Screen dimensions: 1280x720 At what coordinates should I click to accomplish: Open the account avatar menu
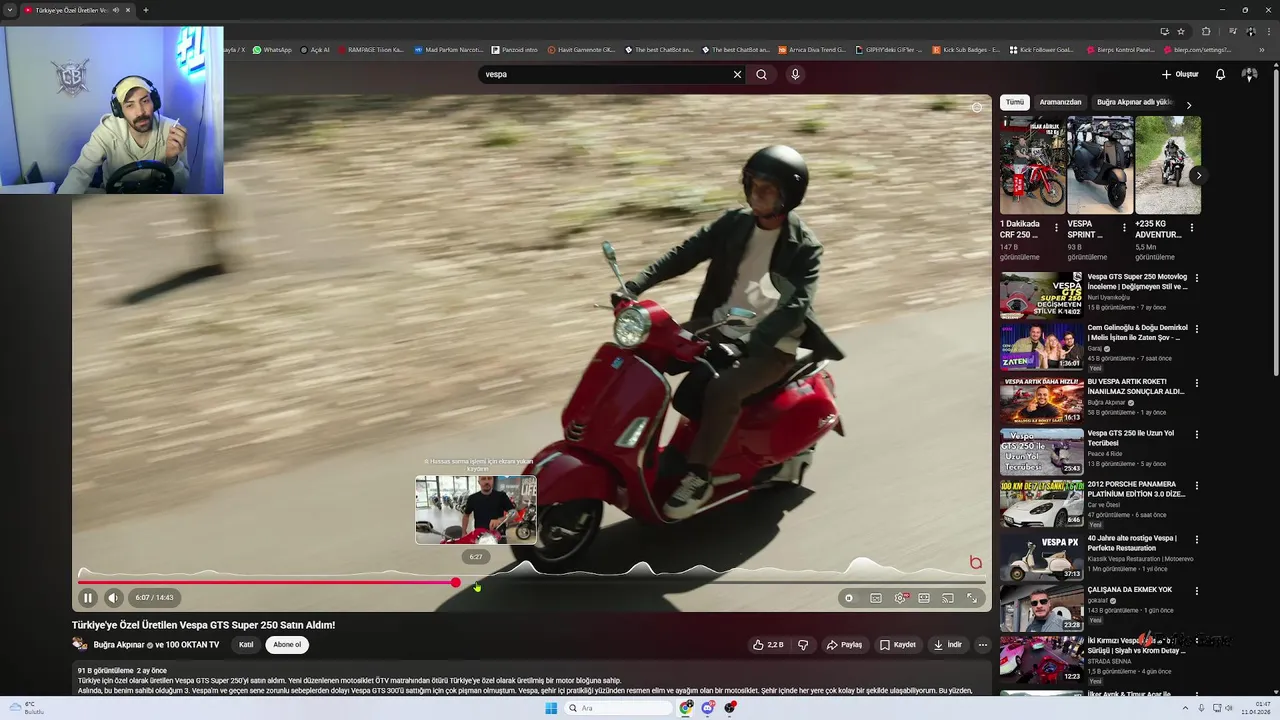click(1250, 74)
